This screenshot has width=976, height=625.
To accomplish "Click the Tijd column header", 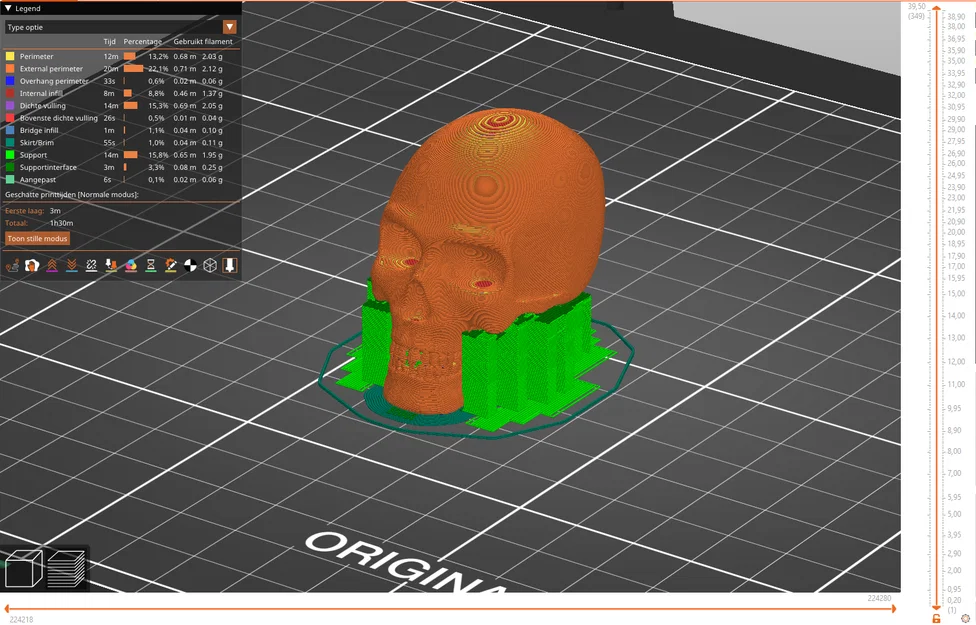I will click(x=110, y=42).
